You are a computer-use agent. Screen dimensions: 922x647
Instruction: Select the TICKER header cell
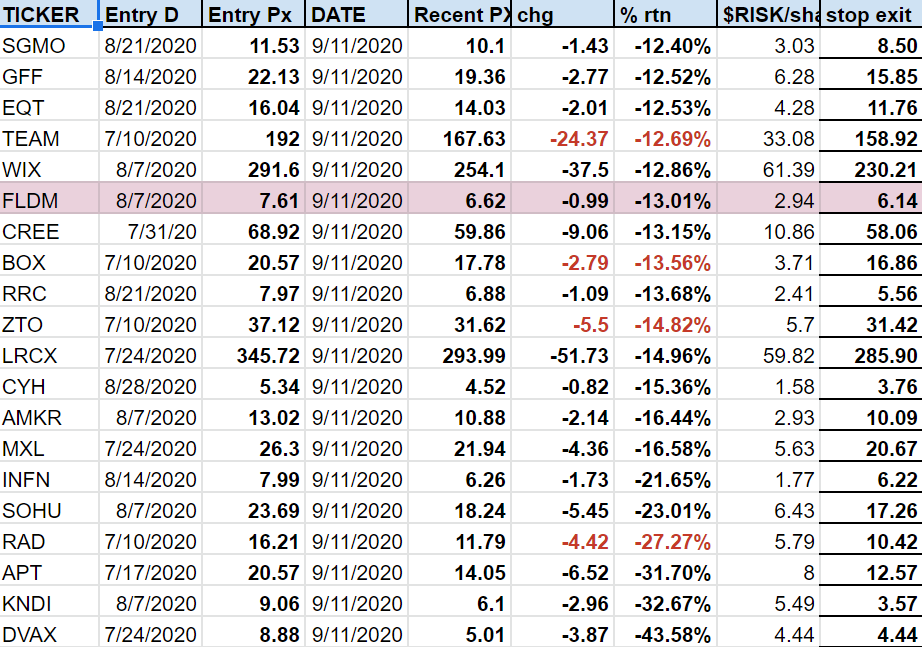click(x=48, y=14)
